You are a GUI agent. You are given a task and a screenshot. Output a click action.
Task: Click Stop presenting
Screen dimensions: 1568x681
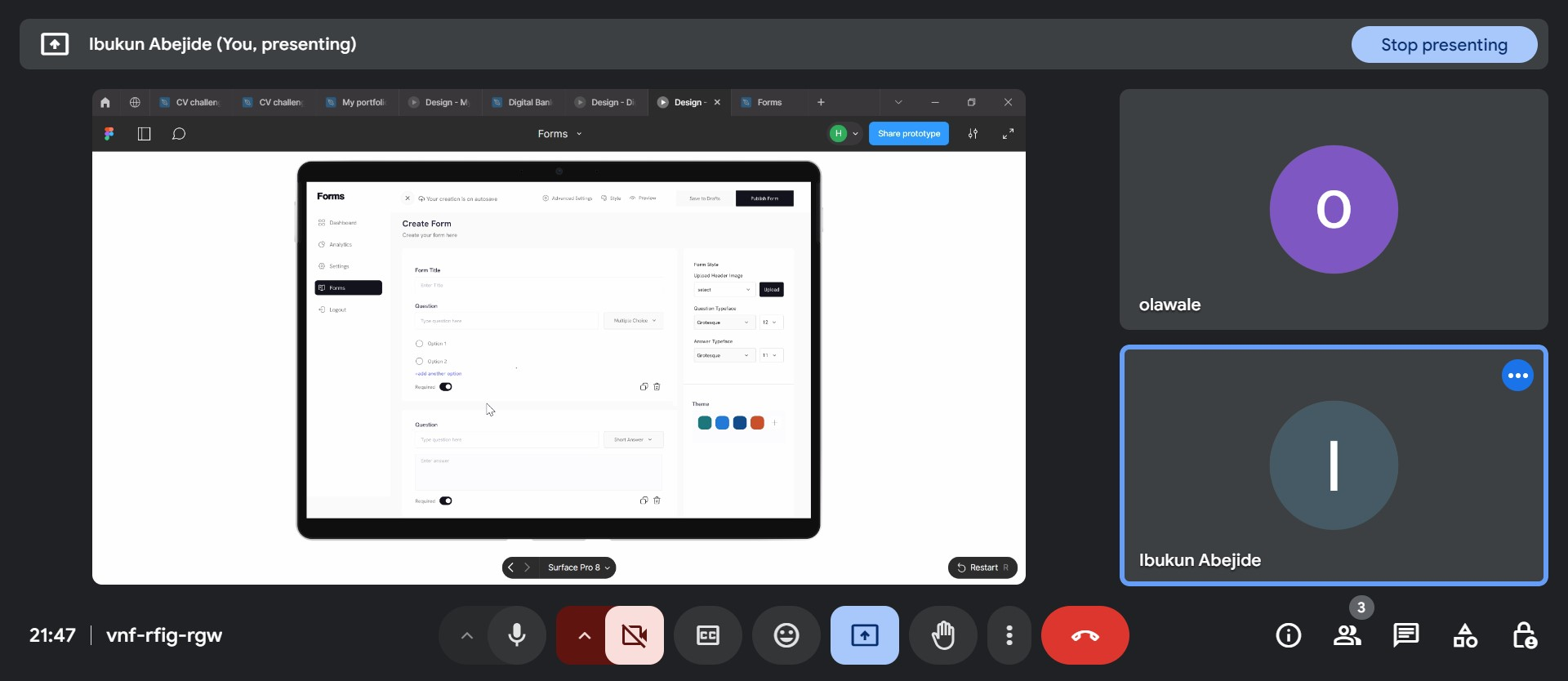[1443, 45]
